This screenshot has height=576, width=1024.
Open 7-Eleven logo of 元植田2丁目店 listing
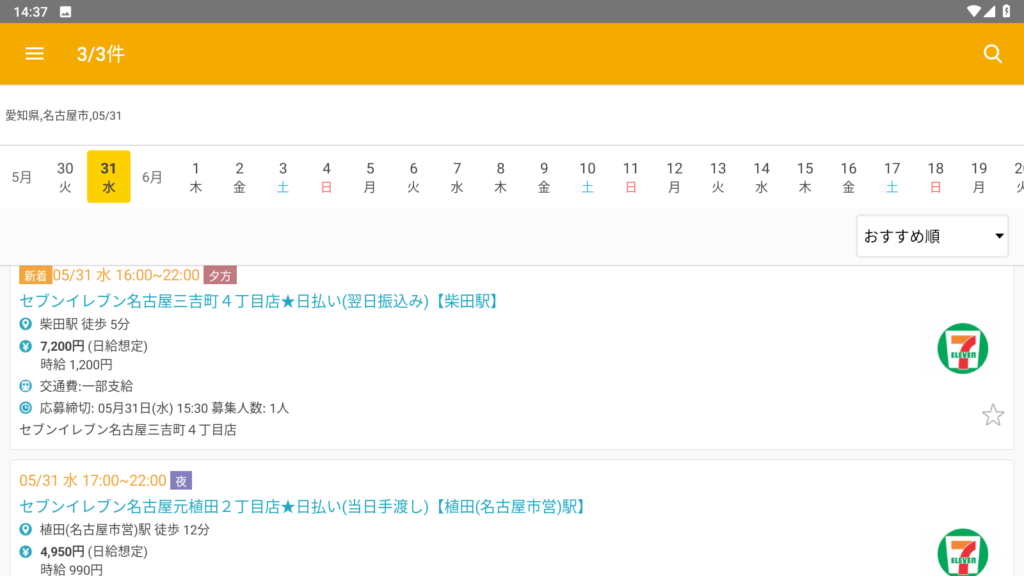tap(963, 552)
